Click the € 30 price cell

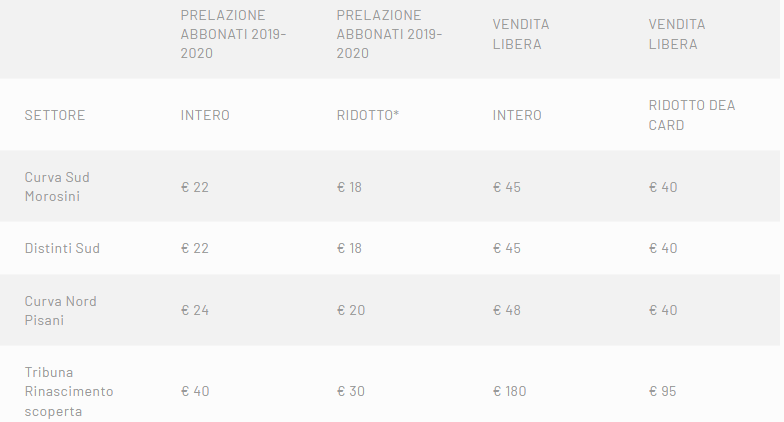(x=350, y=391)
